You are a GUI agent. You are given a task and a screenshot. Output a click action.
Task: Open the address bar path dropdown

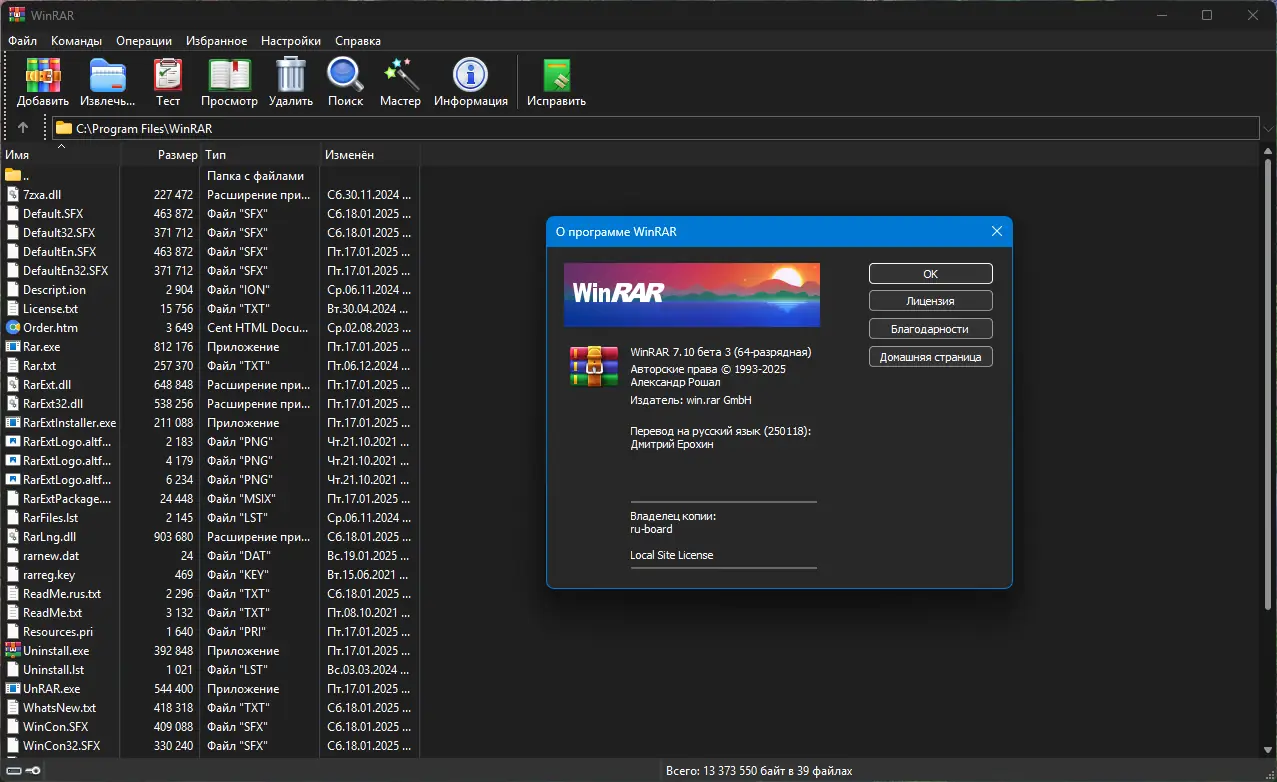[1268, 128]
